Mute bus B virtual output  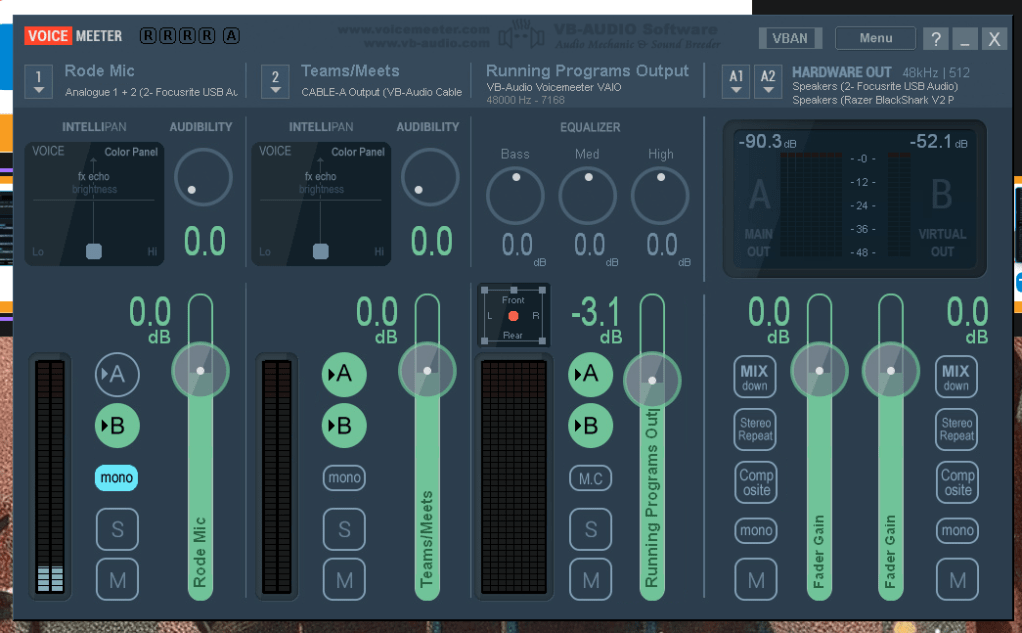(957, 579)
